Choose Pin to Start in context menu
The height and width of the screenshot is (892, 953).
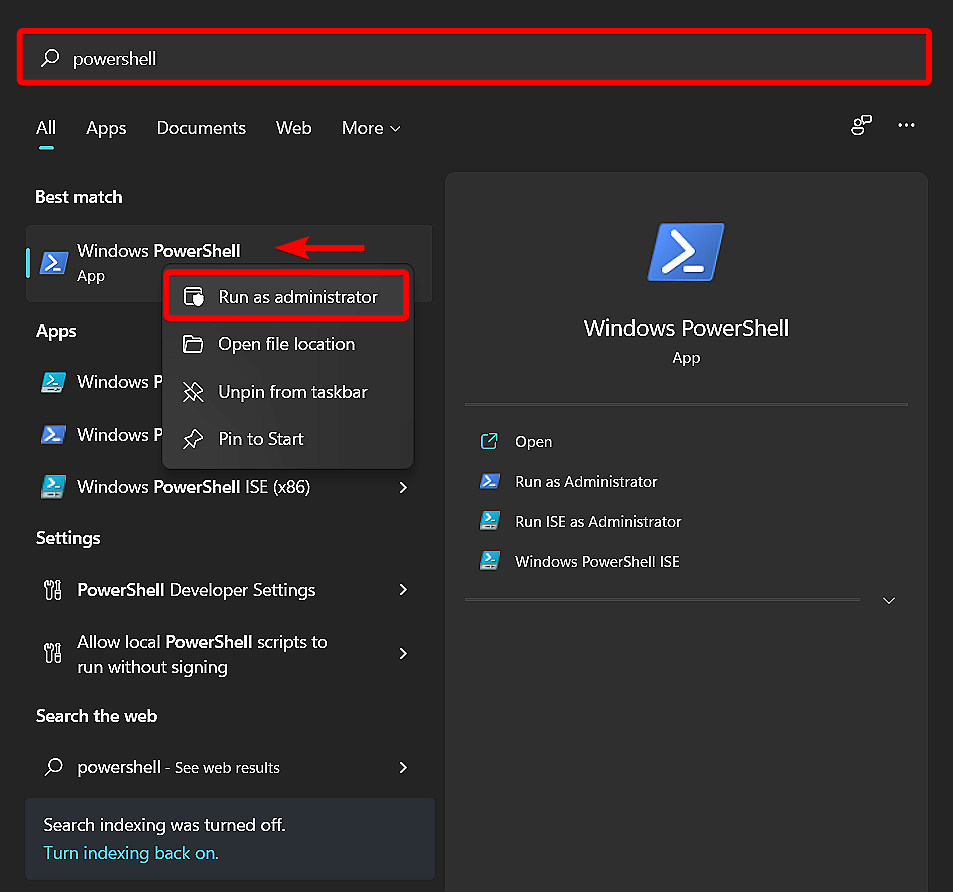286,439
